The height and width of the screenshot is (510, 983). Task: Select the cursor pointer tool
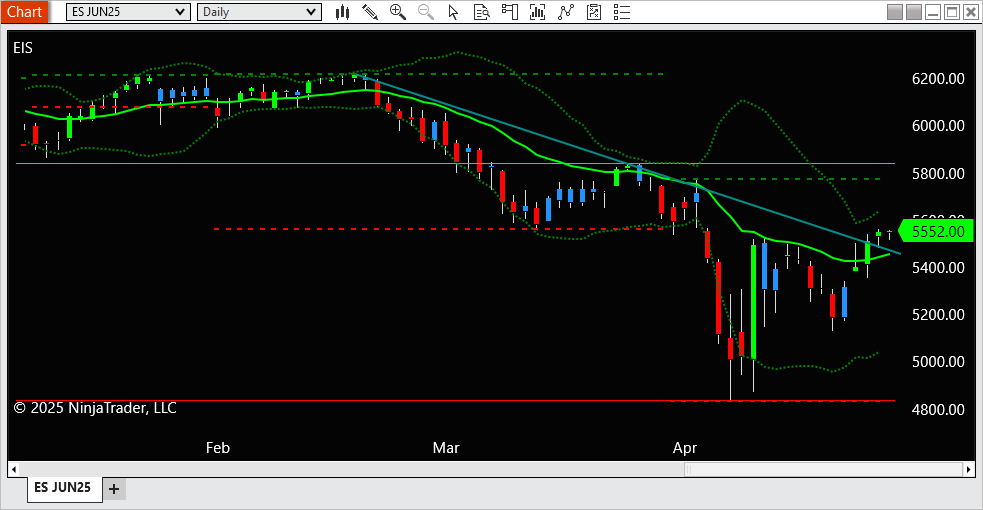453,12
